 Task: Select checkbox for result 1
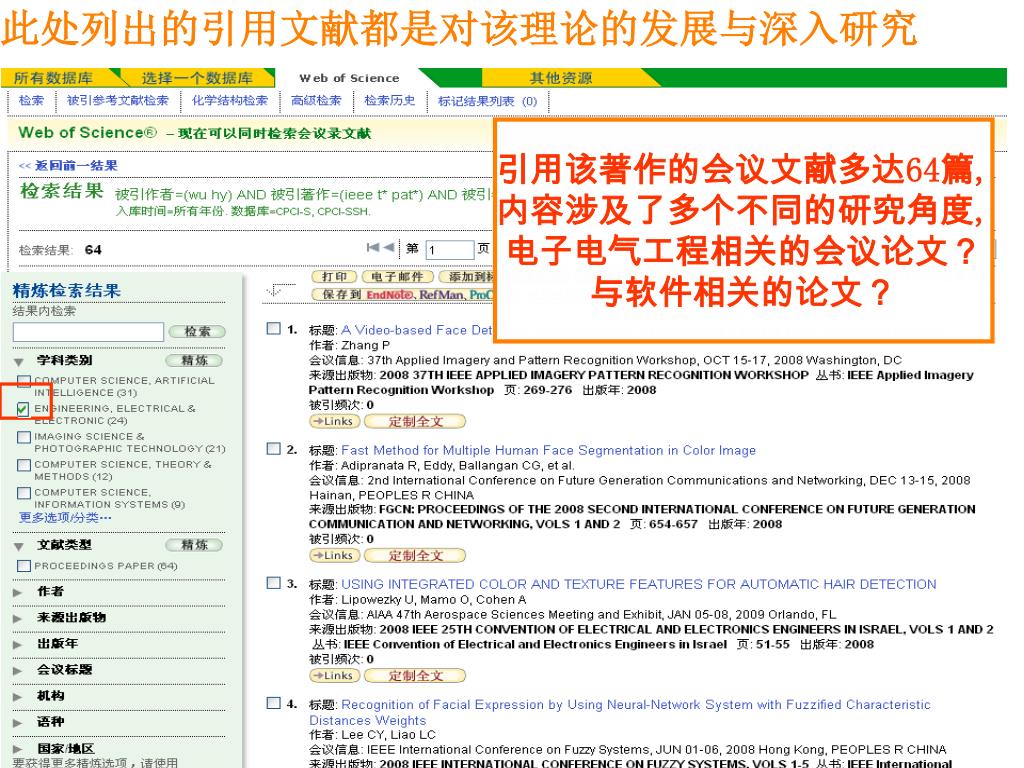coord(274,328)
